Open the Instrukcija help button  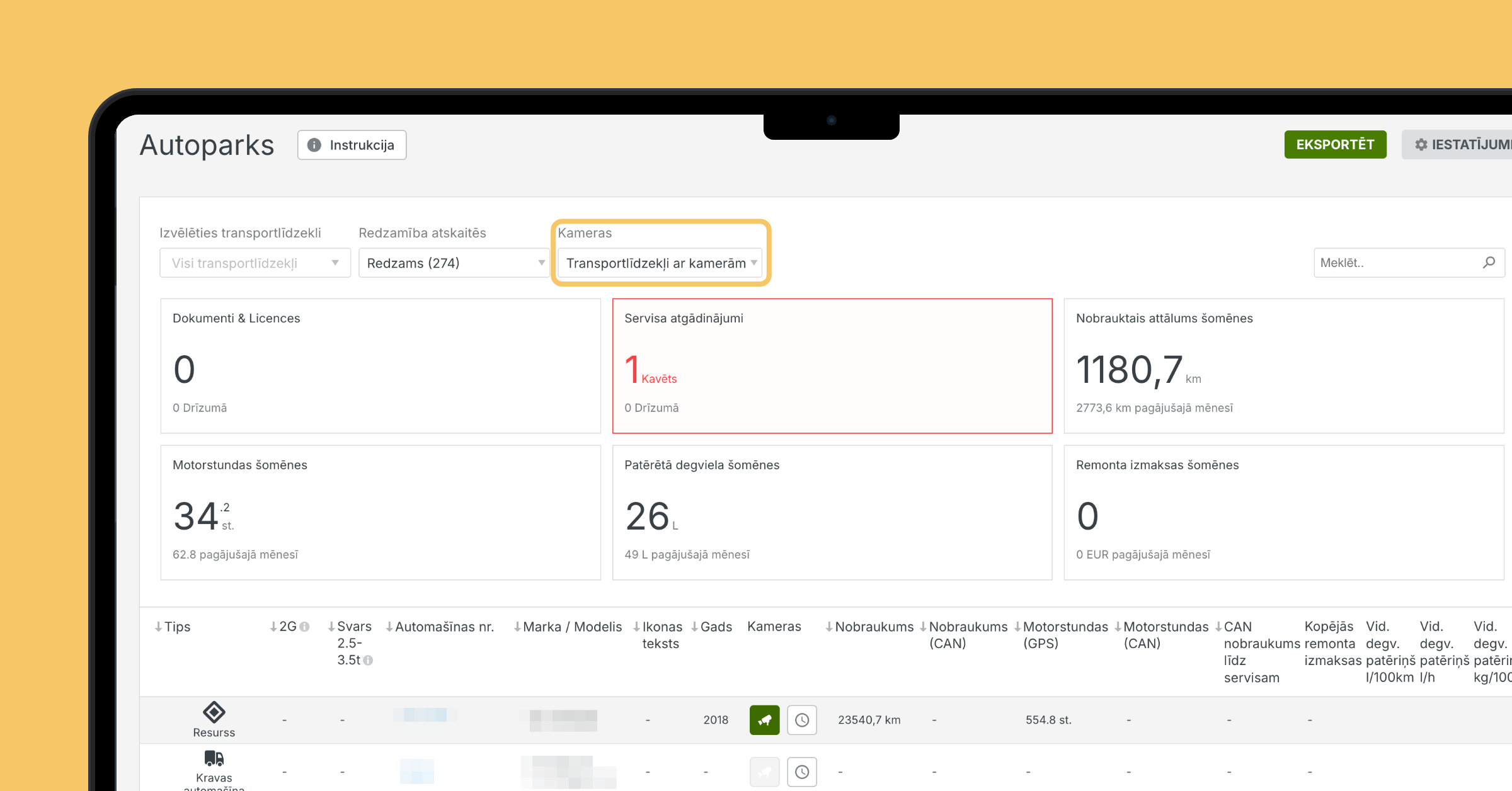point(352,145)
